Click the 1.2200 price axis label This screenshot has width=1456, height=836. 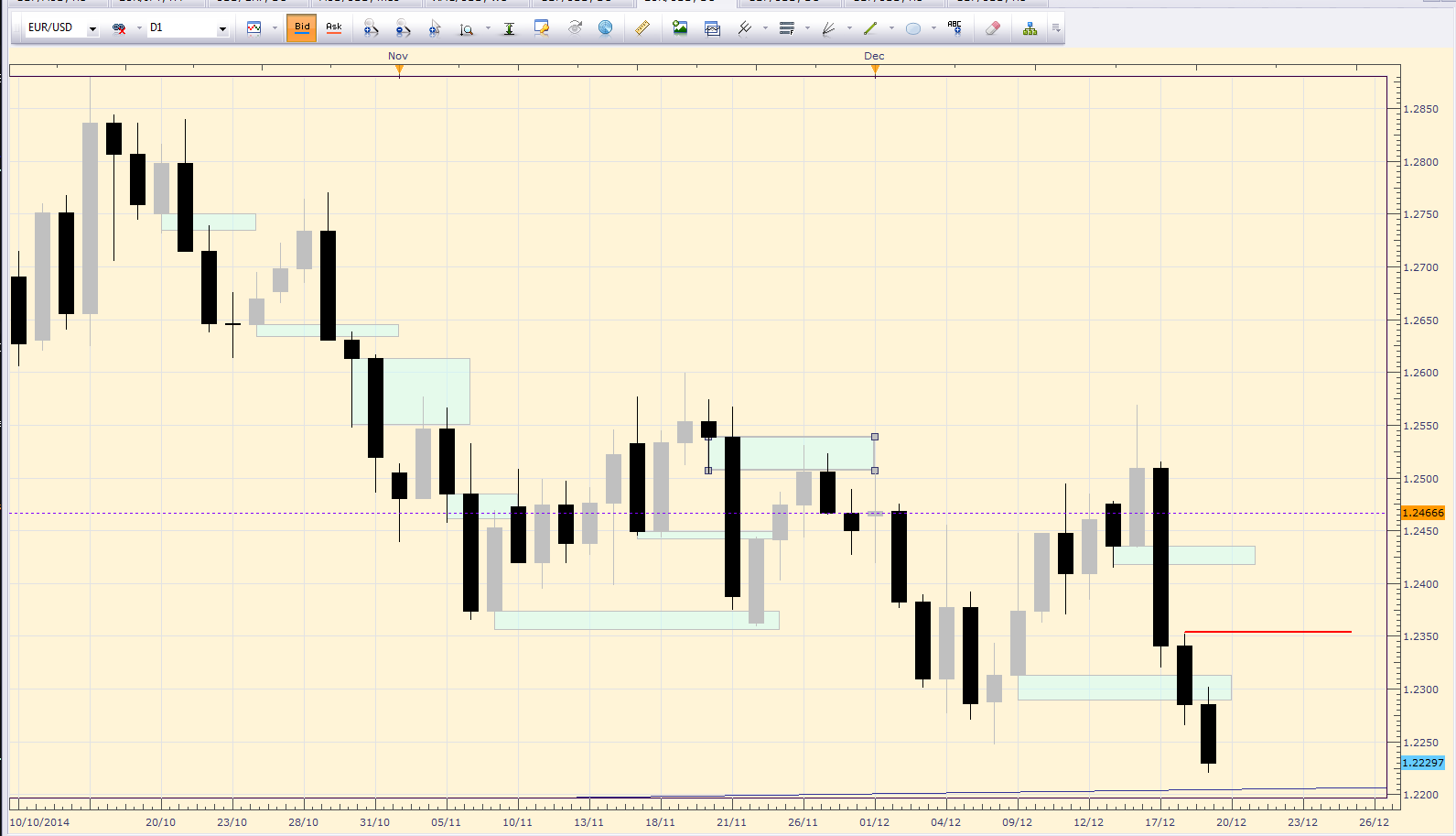[x=1420, y=795]
